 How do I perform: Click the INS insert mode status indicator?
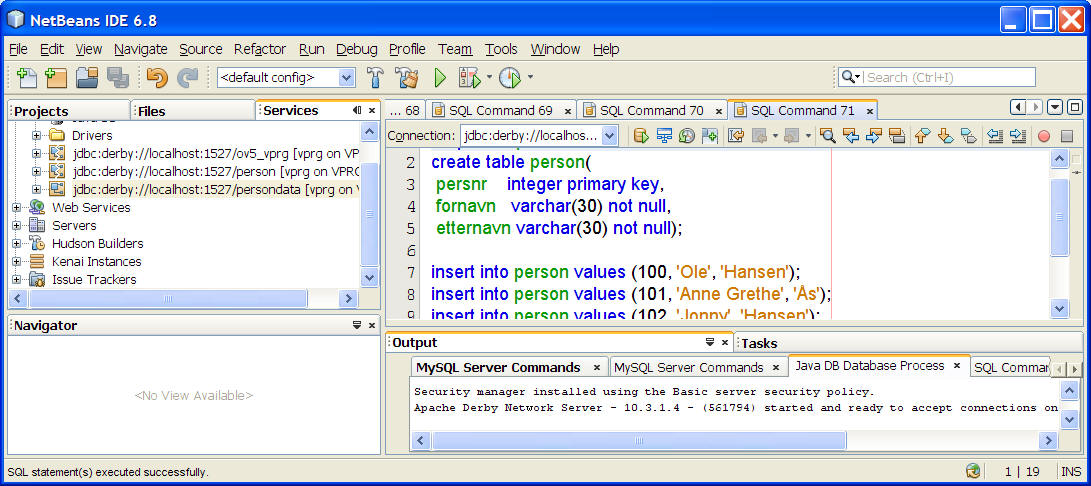tap(1071, 471)
